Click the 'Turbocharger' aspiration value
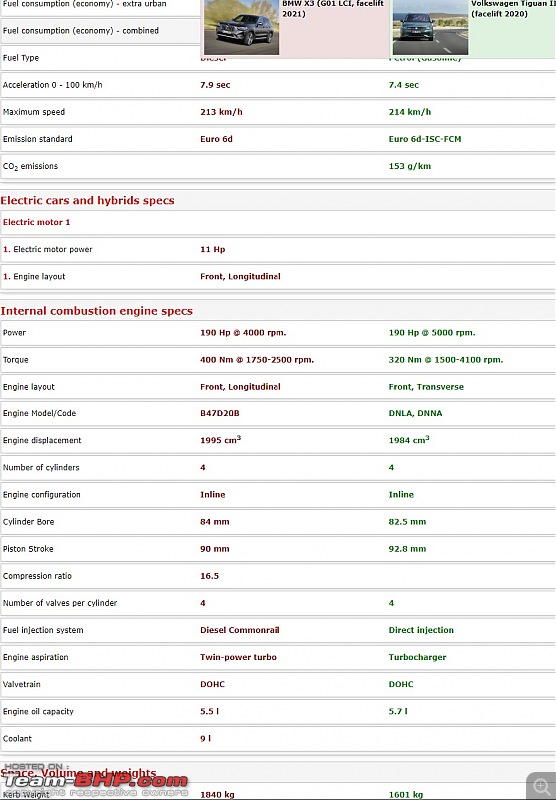Viewport: 556px width, 800px height. (x=417, y=657)
